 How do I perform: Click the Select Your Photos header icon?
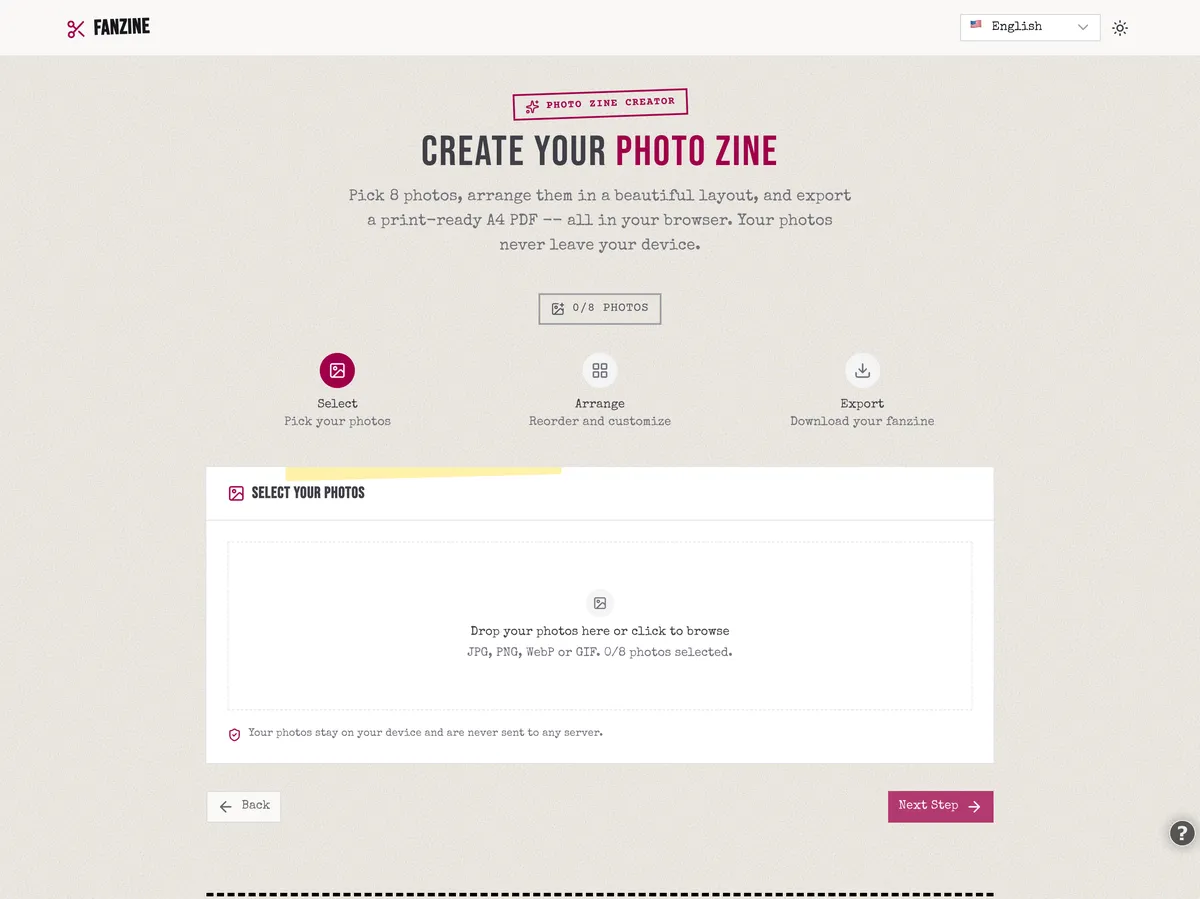tap(236, 493)
